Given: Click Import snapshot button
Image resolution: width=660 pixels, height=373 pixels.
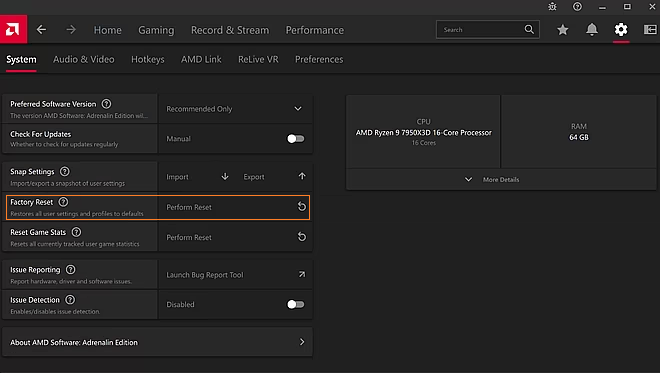Looking at the screenshot, I should click(197, 177).
